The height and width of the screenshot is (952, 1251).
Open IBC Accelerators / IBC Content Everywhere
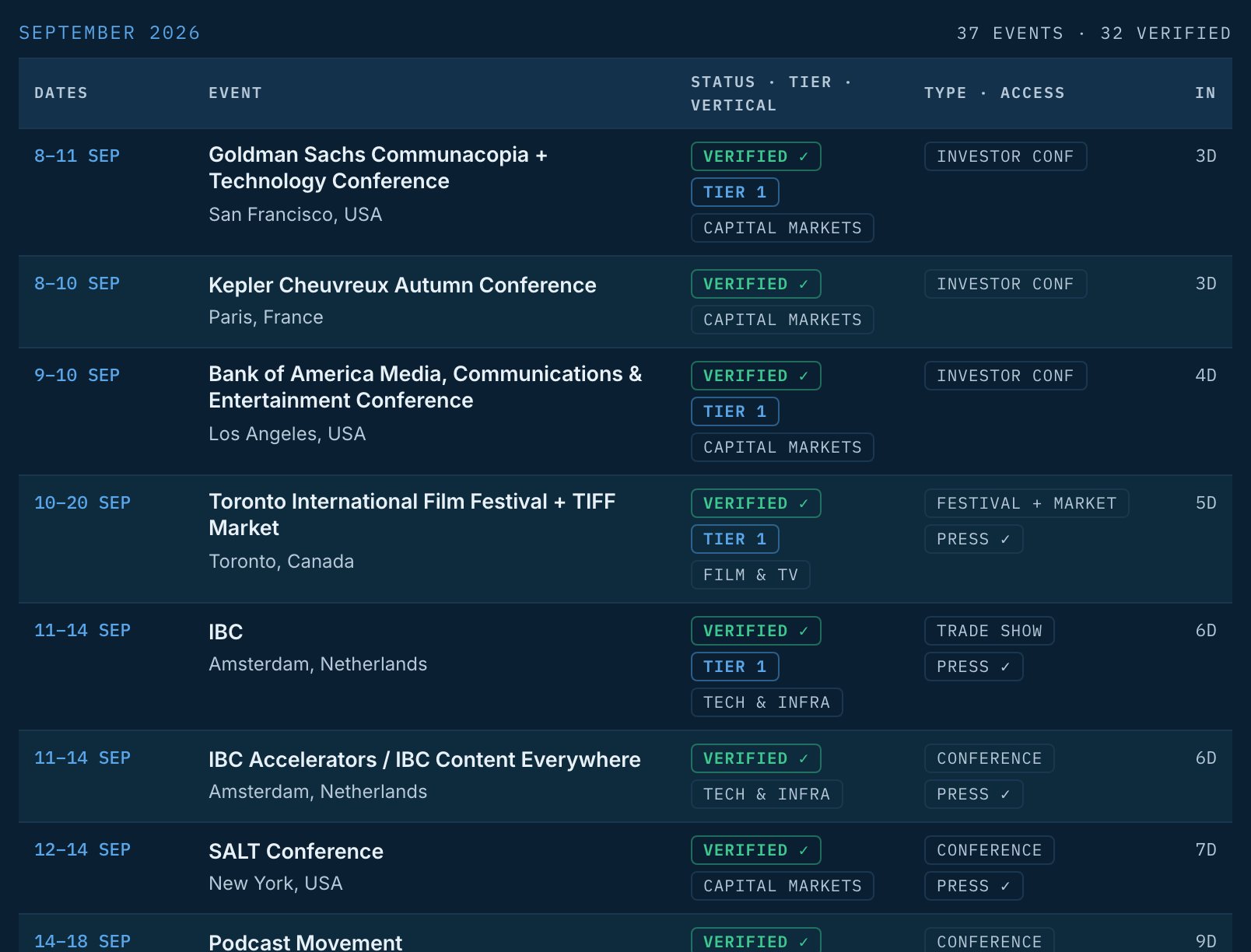425,760
